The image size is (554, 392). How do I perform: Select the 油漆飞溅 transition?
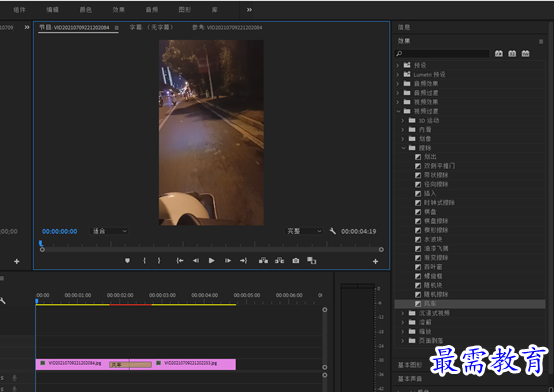point(436,248)
